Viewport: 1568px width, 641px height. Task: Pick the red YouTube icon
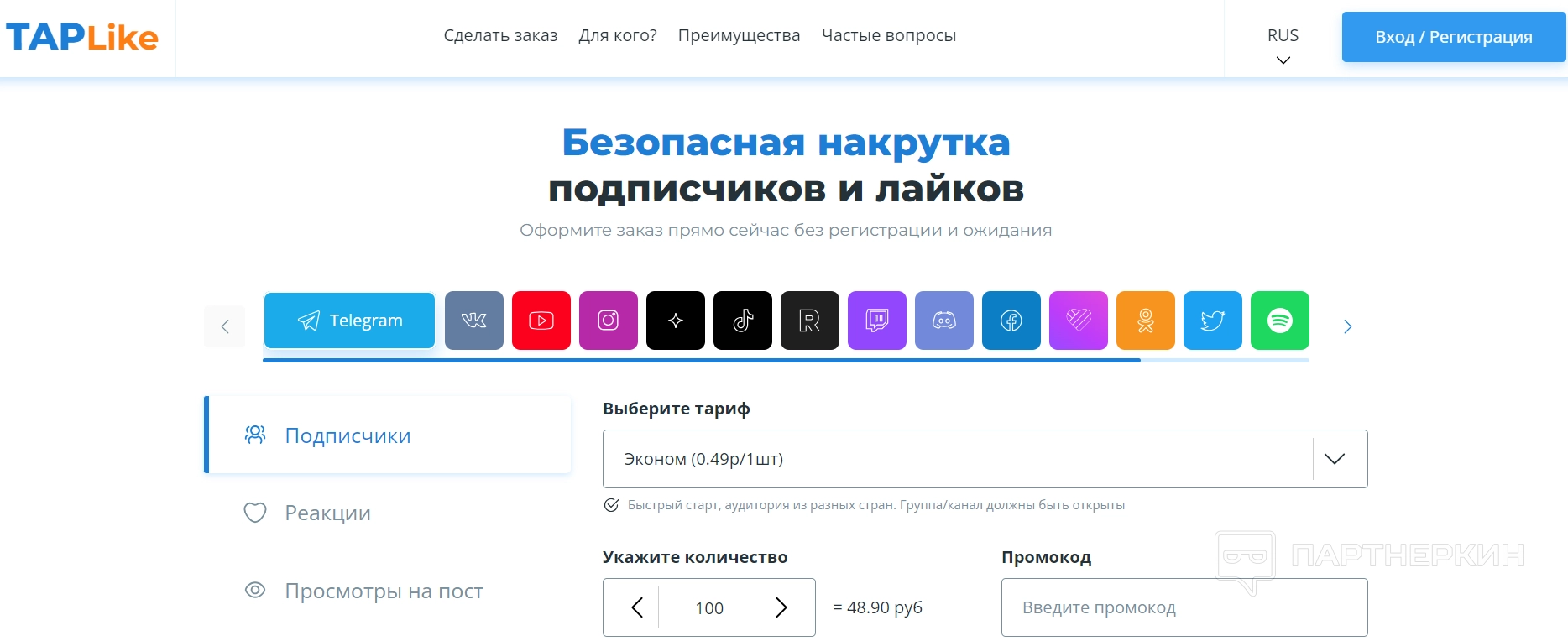541,320
